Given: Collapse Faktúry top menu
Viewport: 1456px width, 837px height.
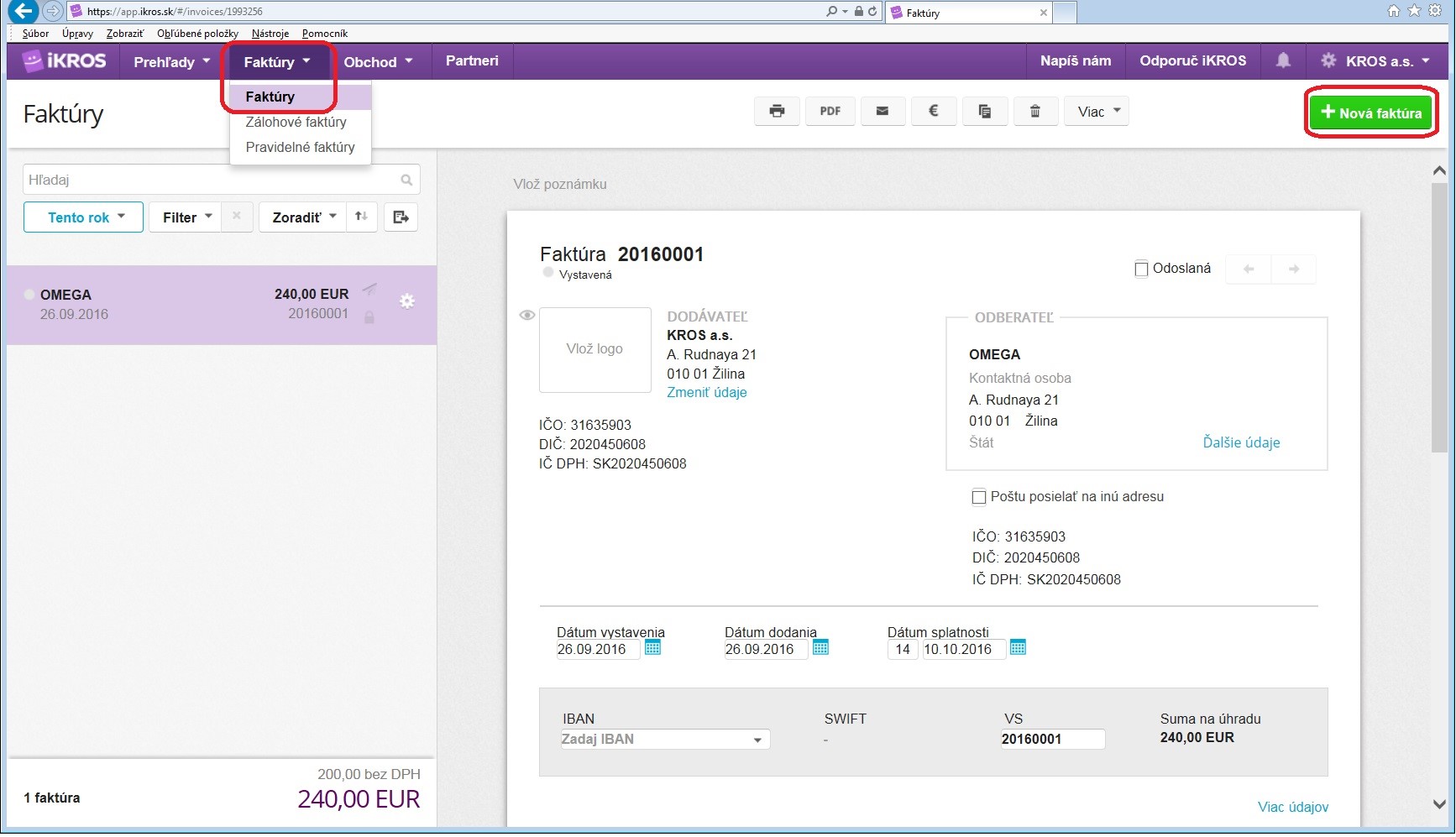Looking at the screenshot, I should pos(277,61).
